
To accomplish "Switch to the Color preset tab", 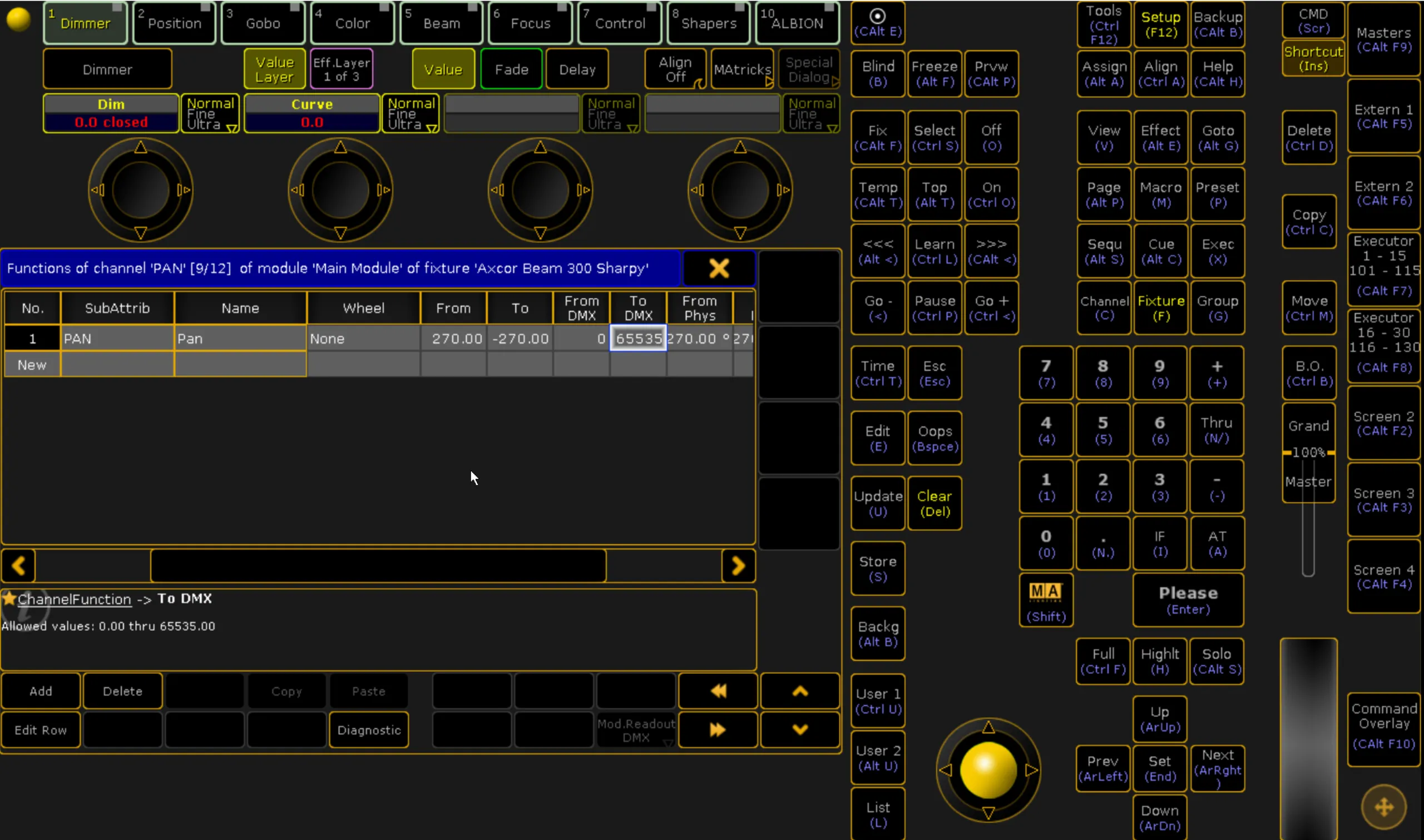I will pyautogui.click(x=352, y=23).
